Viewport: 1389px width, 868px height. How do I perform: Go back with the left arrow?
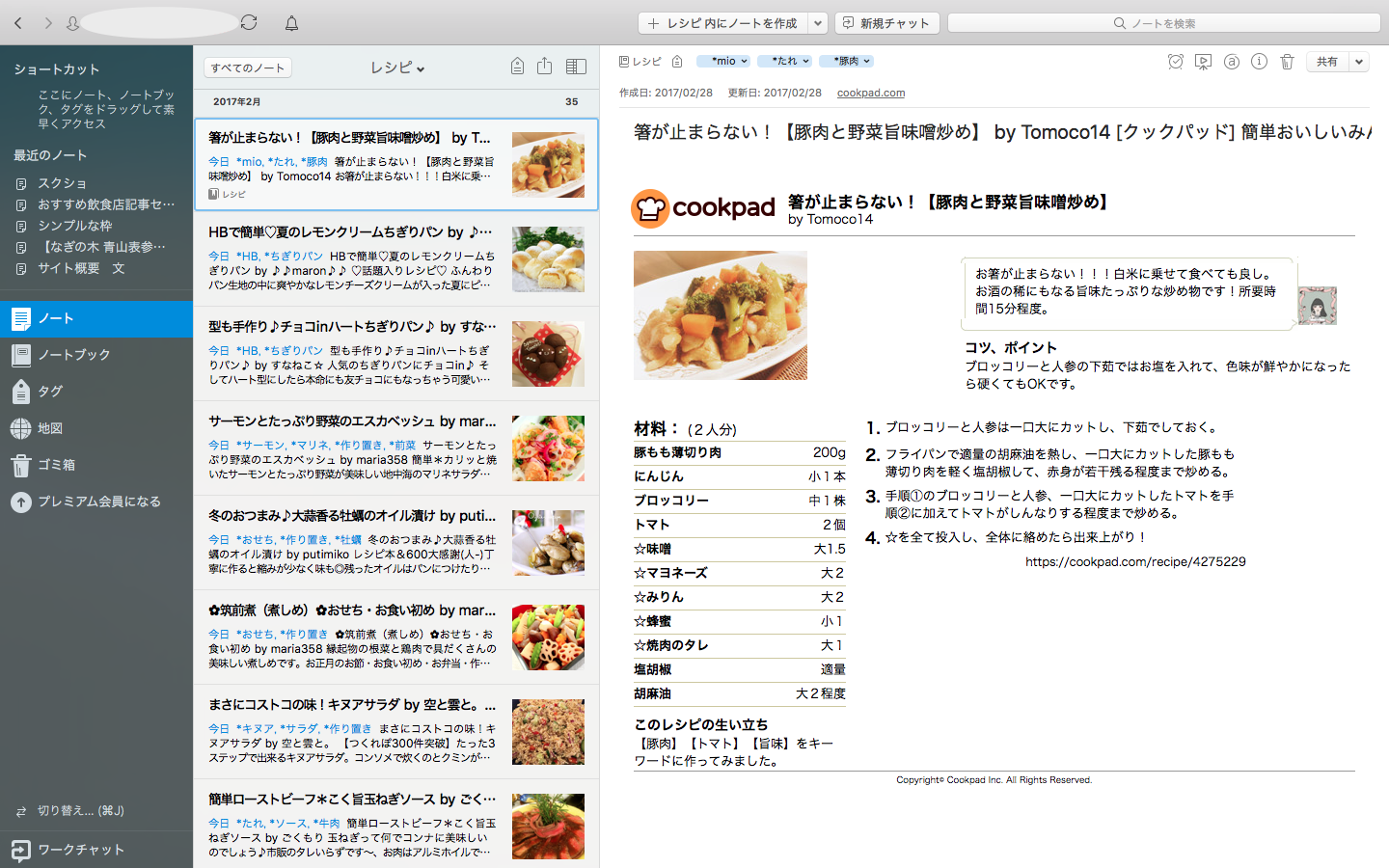17,23
